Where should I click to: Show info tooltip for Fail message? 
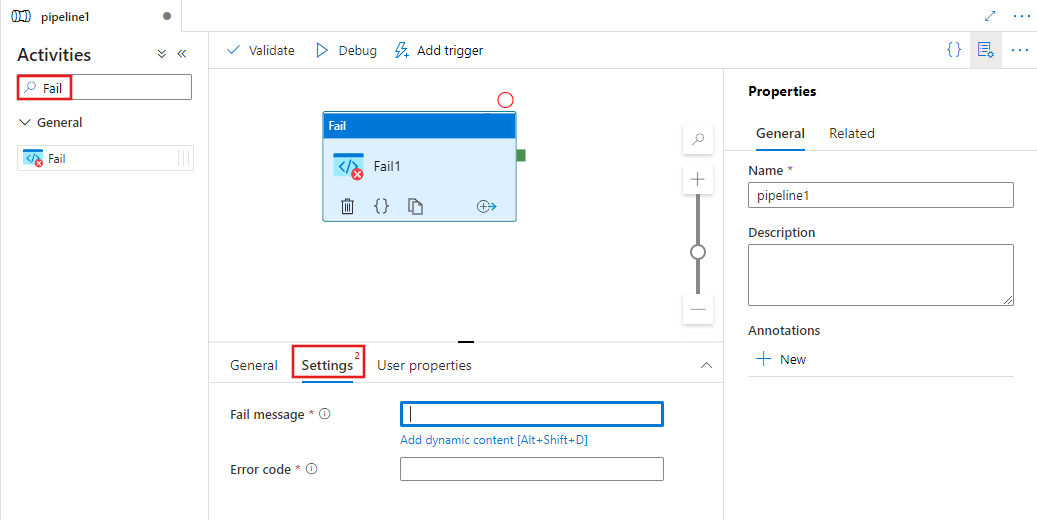(x=325, y=414)
